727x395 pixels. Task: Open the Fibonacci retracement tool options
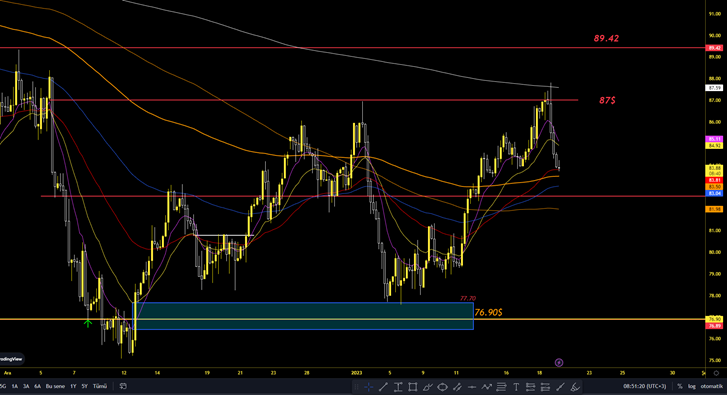[501, 387]
